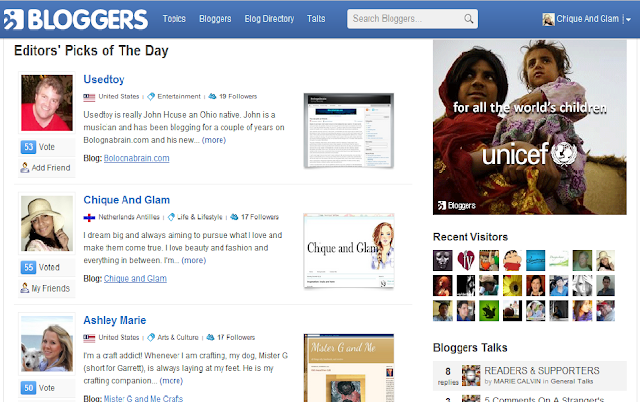Click the Chique And Glam profile photo
This screenshot has height=402, width=640.
tap(47, 223)
